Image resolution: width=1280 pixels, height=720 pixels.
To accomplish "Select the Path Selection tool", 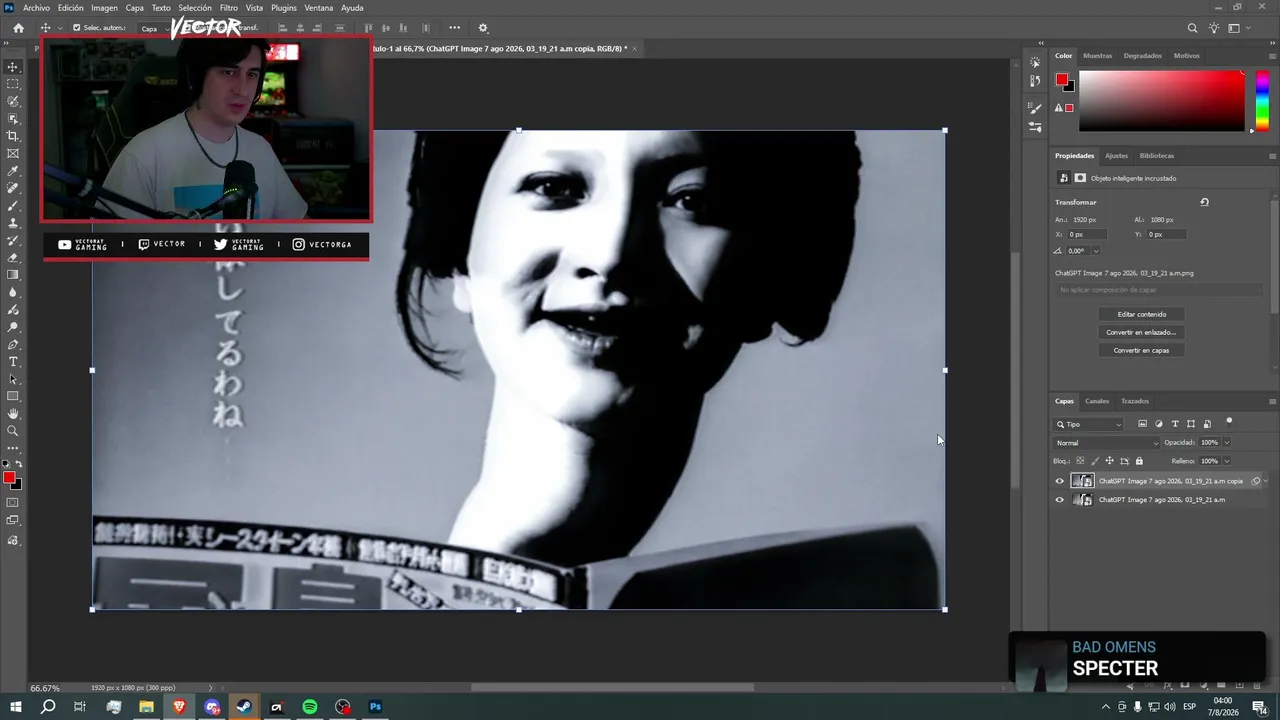I will 13,379.
